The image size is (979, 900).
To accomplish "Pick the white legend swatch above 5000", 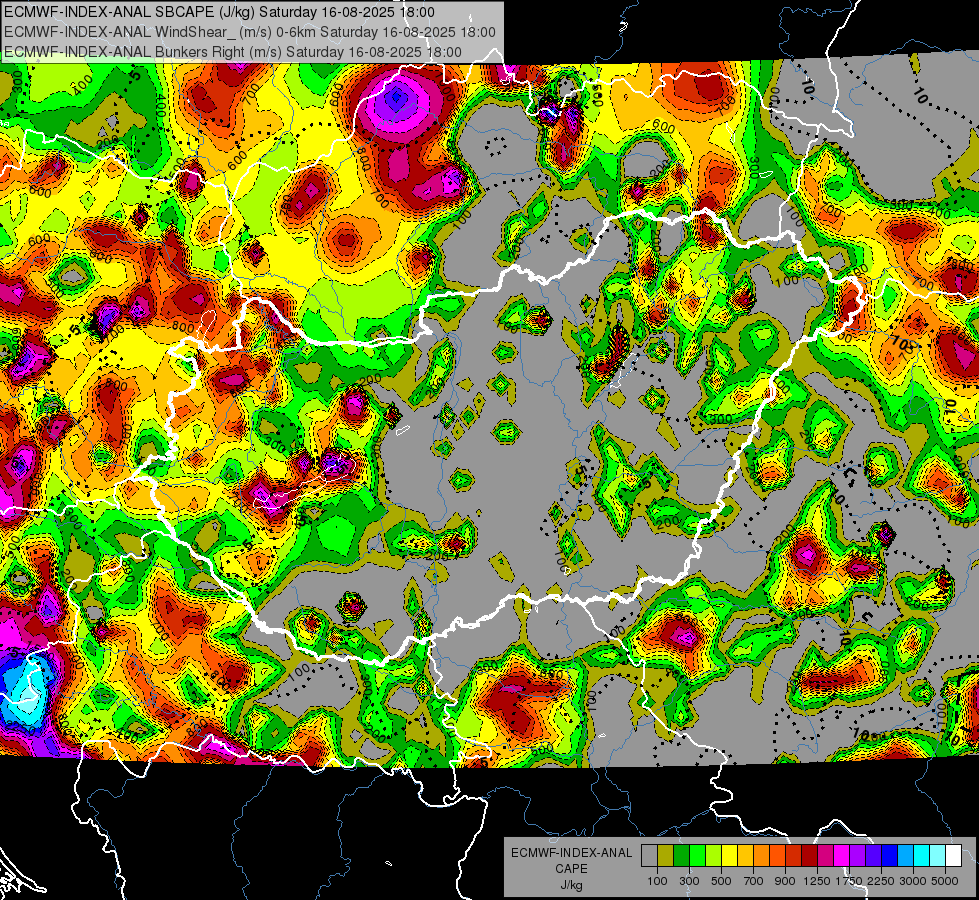I will (x=954, y=855).
